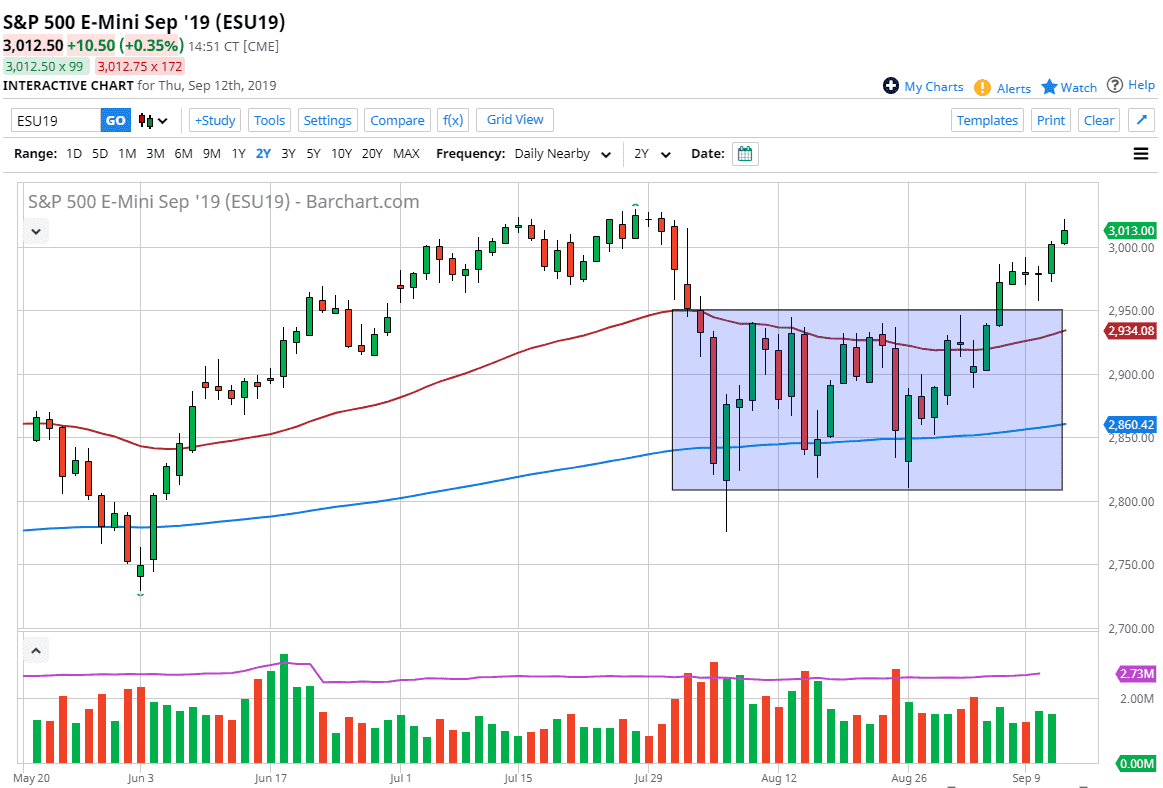Click the 2,934.08 red moving average label
Image resolution: width=1163 pixels, height=788 pixels.
click(1131, 331)
